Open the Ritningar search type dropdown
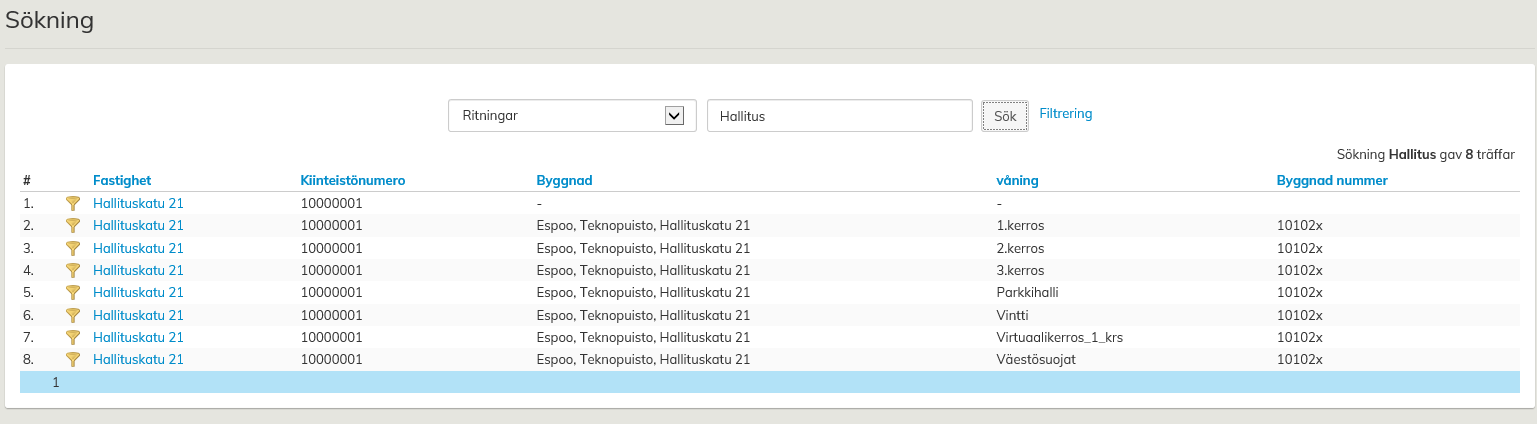The width and height of the screenshot is (1537, 424). pyautogui.click(x=571, y=116)
